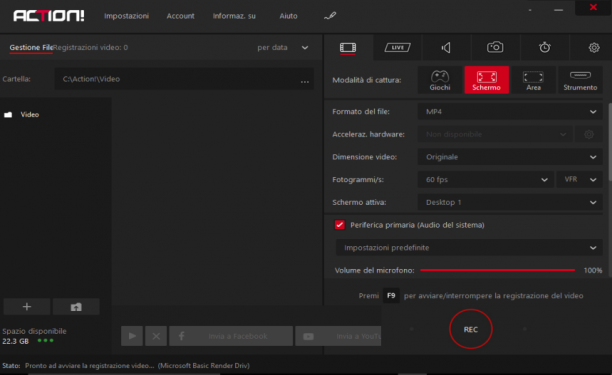The height and width of the screenshot is (375, 612).
Task: Click hardware acceleration gear icon
Action: click(x=589, y=134)
